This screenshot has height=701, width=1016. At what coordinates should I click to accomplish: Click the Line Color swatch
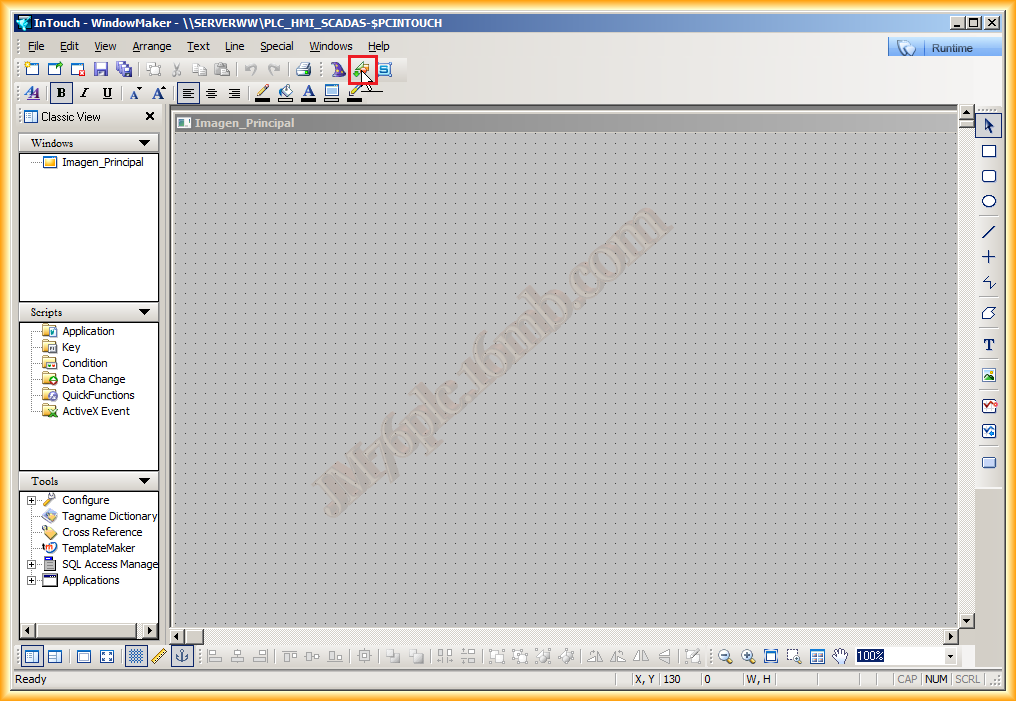262,93
